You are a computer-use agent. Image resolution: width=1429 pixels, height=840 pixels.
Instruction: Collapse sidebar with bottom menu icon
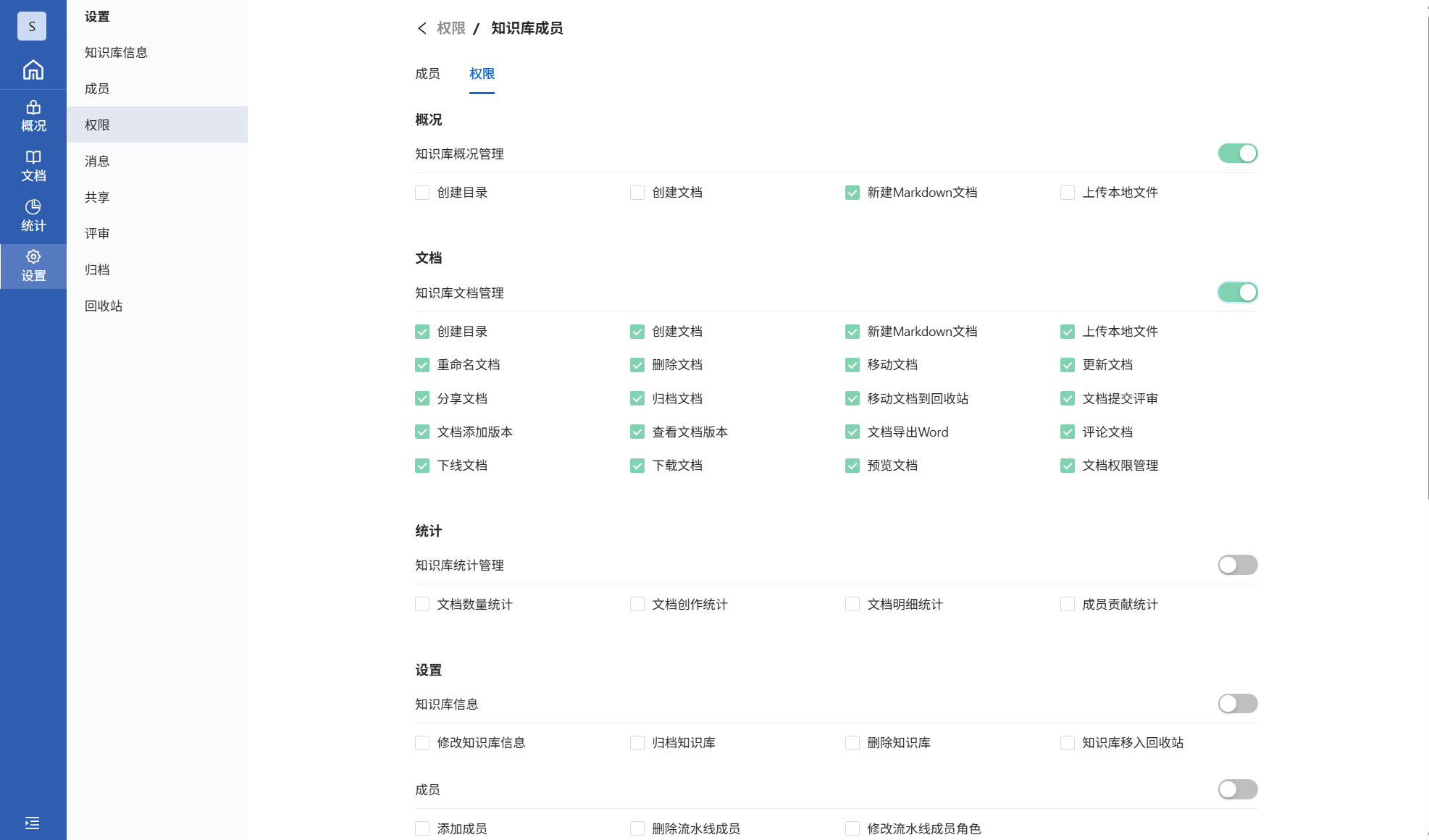coord(32,823)
